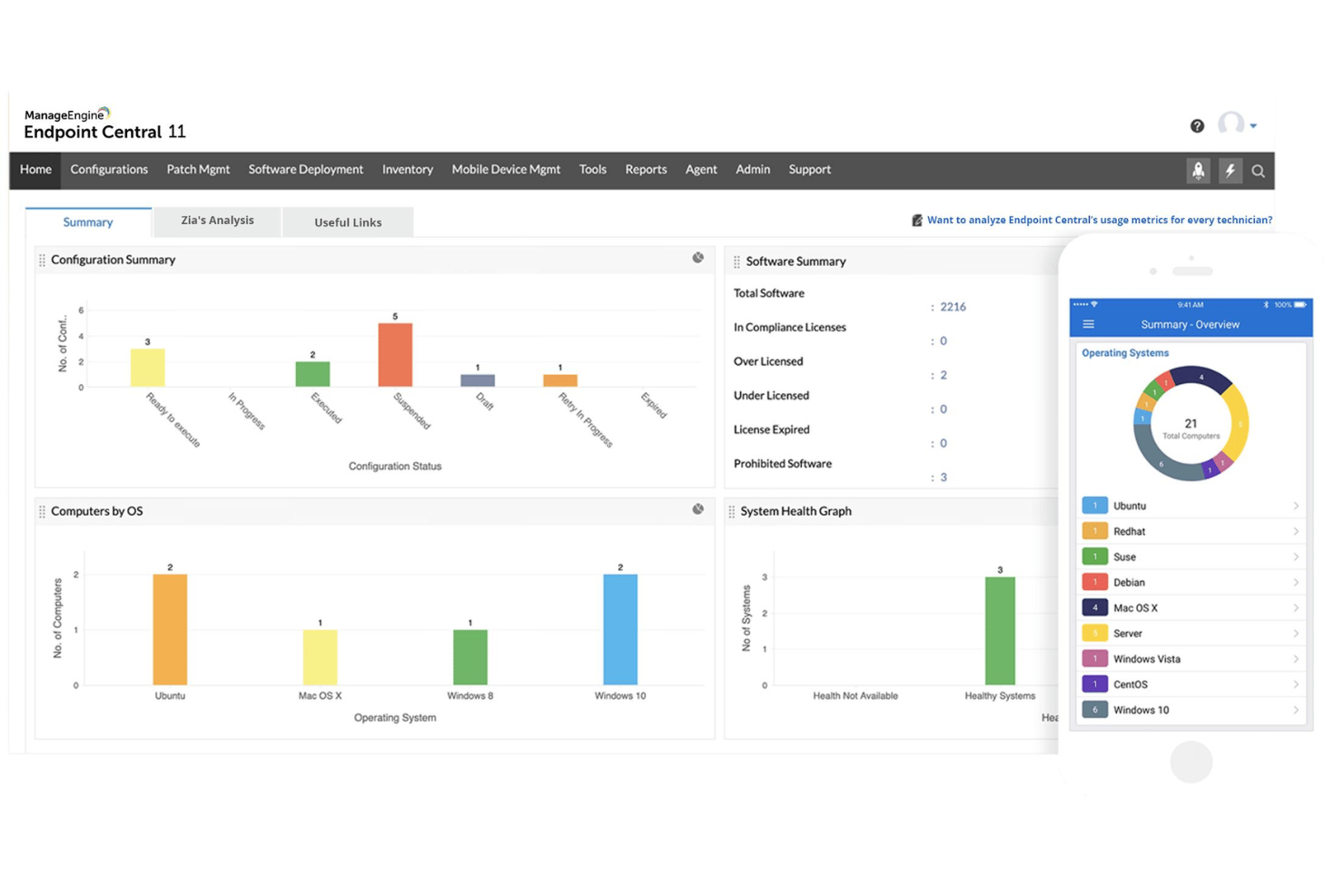Switch to the Useful Links tab
This screenshot has width=1344, height=896.
348,222
